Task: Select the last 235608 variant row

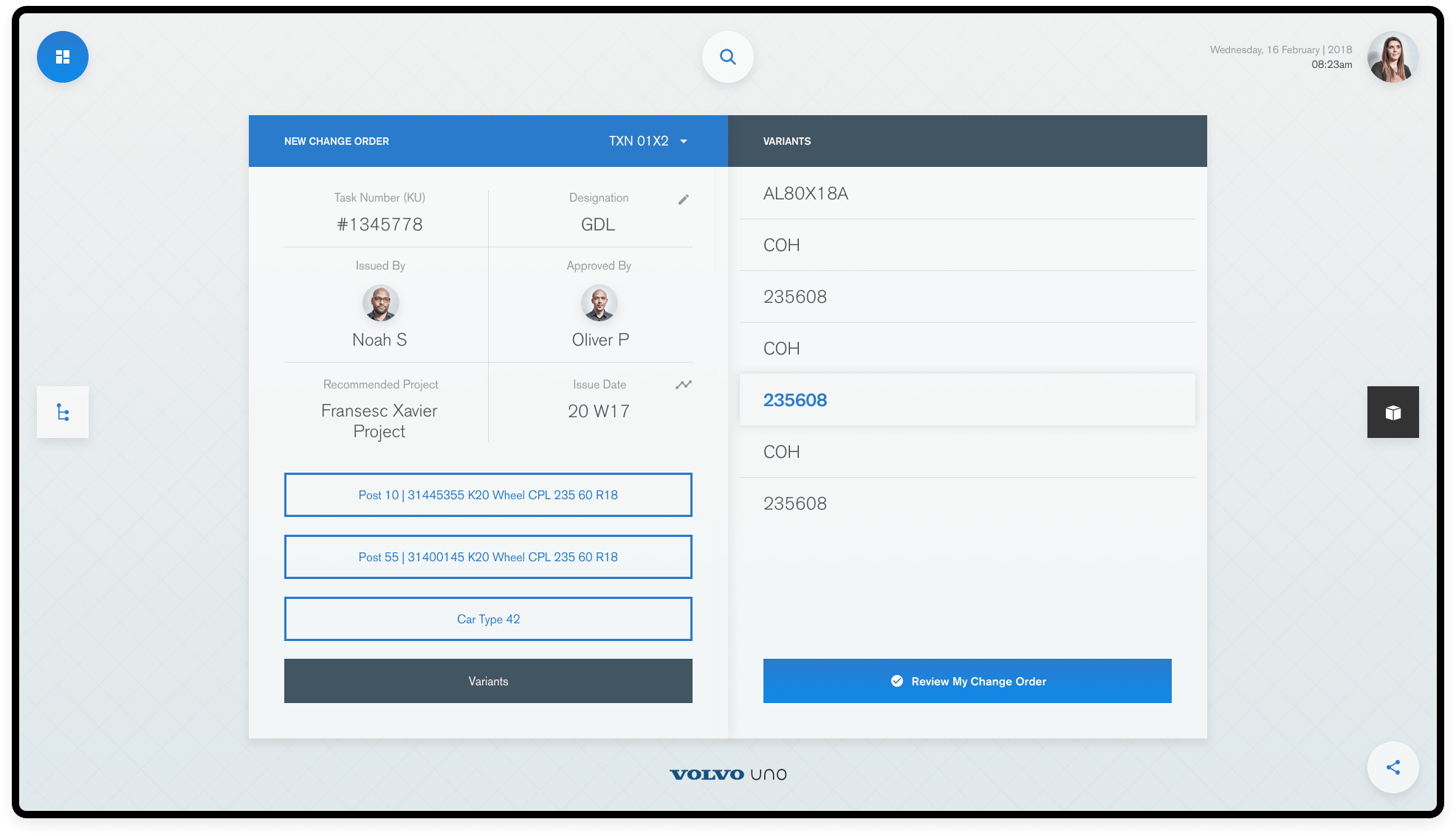Action: [967, 504]
